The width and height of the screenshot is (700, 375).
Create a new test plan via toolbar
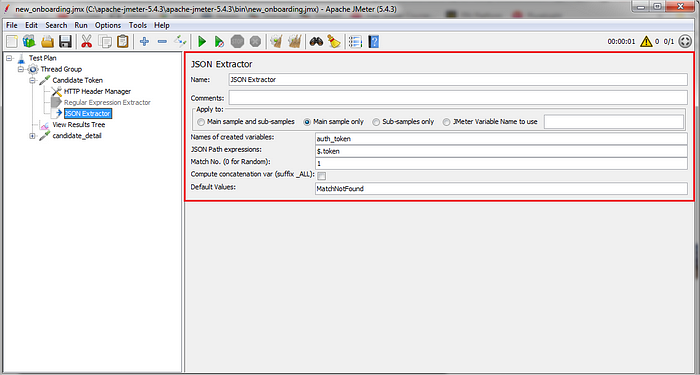pos(12,42)
